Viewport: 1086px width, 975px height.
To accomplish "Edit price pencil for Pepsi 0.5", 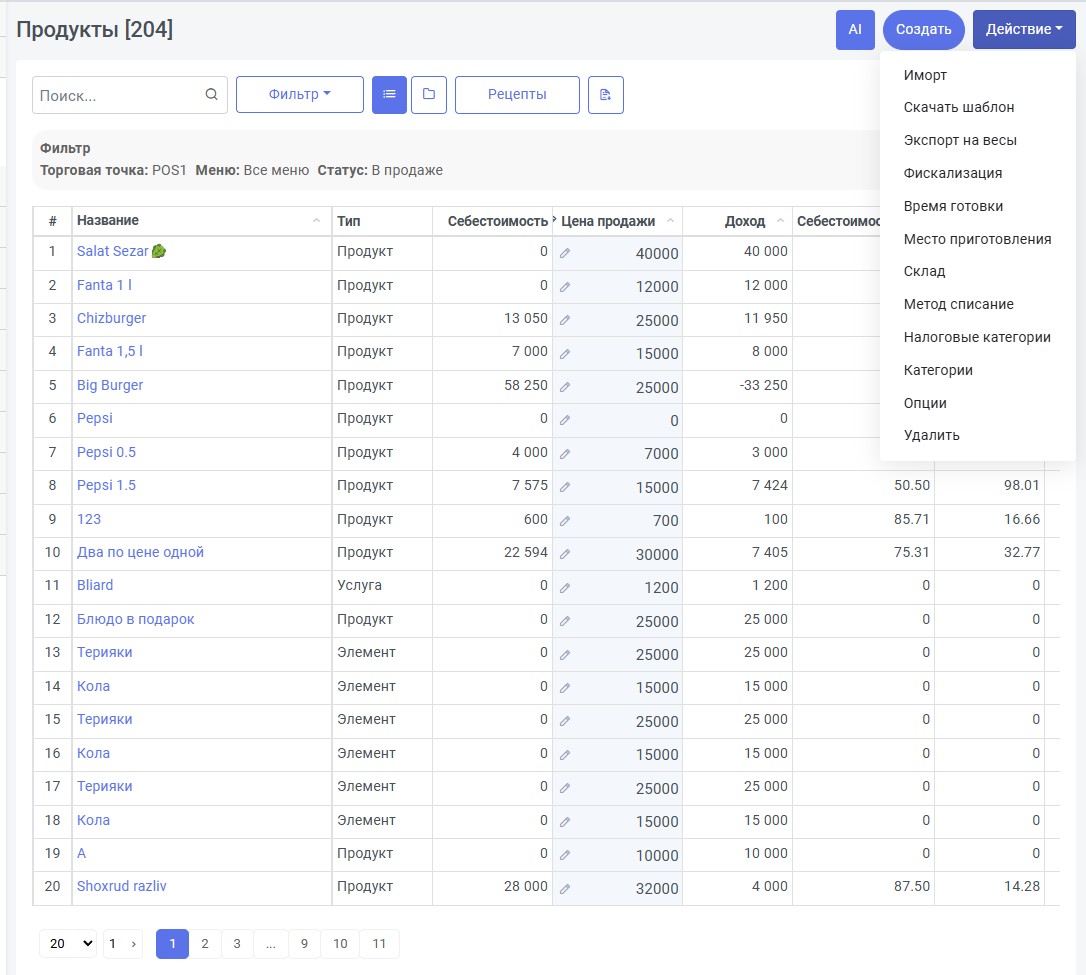I will (x=565, y=454).
